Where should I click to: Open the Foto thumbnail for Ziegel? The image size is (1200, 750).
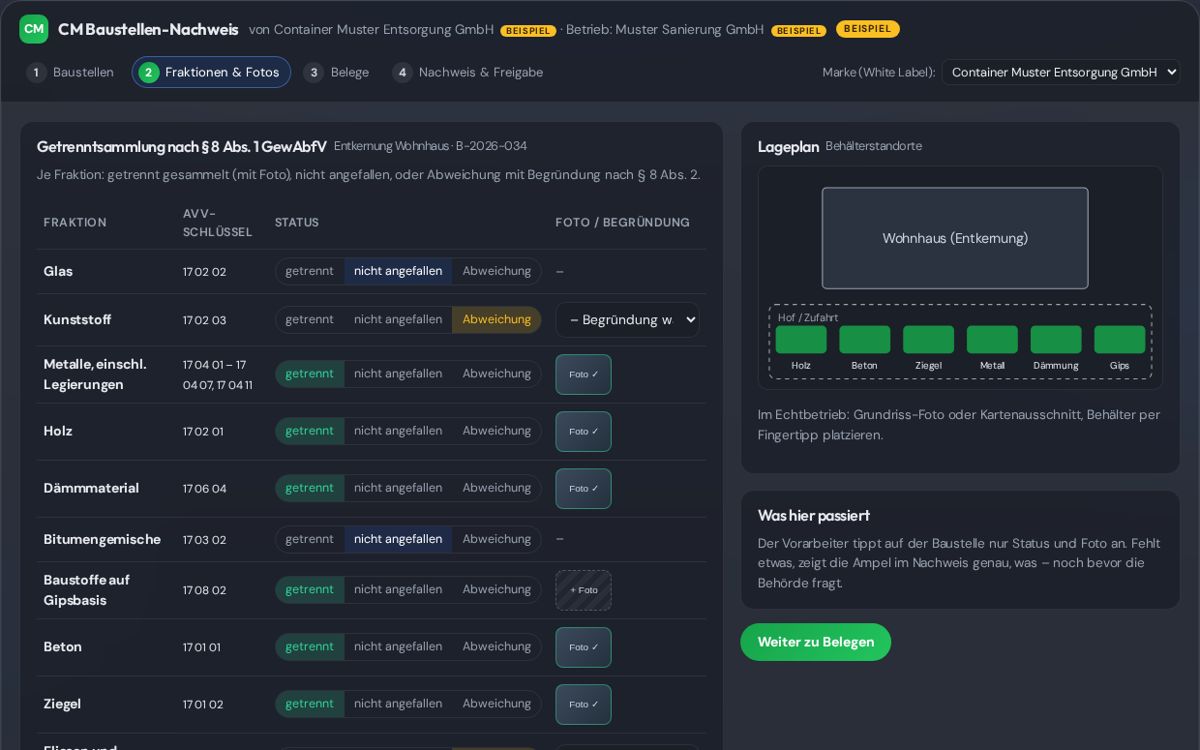[583, 704]
